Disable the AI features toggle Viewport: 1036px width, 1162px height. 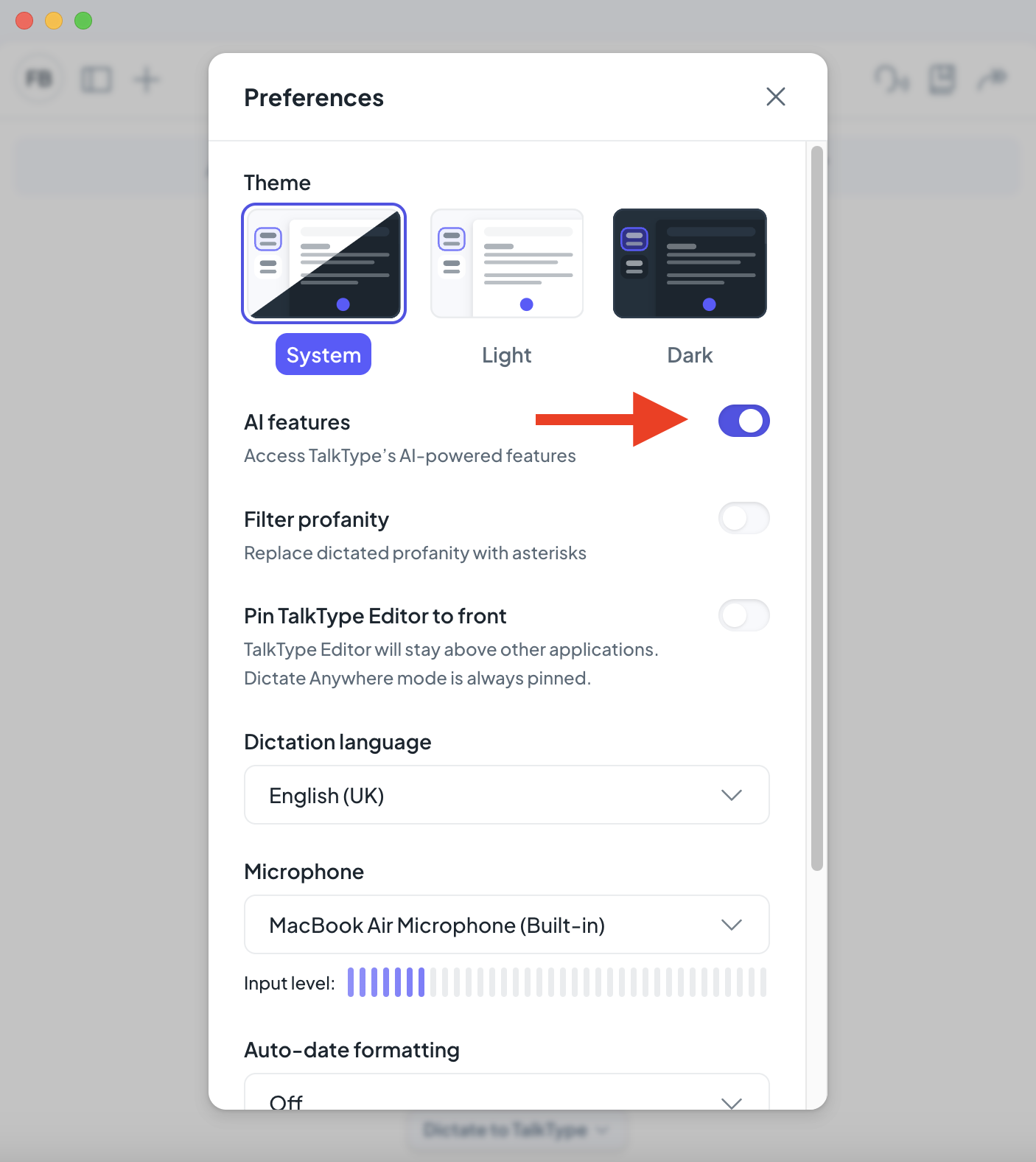tap(743, 421)
